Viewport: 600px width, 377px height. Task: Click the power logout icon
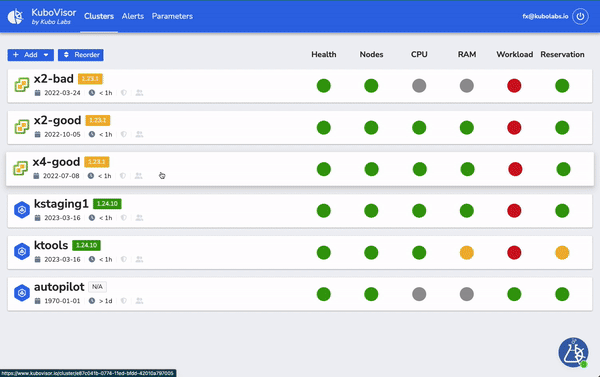tap(580, 16)
